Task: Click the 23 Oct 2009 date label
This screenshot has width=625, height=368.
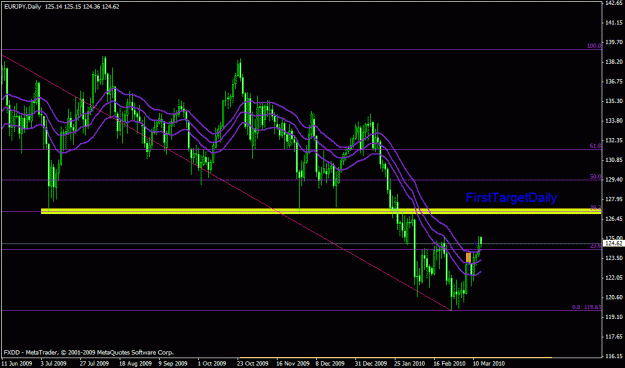Action: coord(252,363)
